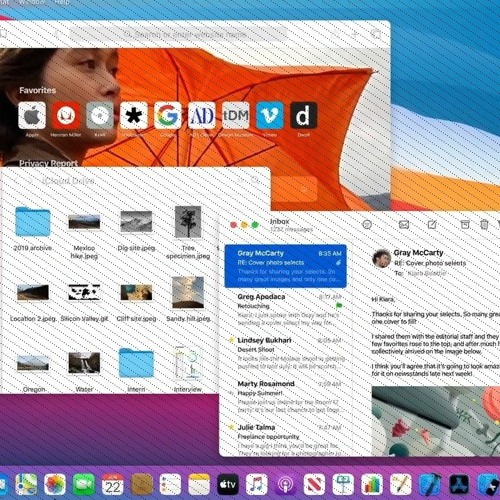Expand Finder toolbar overflow chevrons
This screenshot has width=500, height=500.
[x=240, y=180]
